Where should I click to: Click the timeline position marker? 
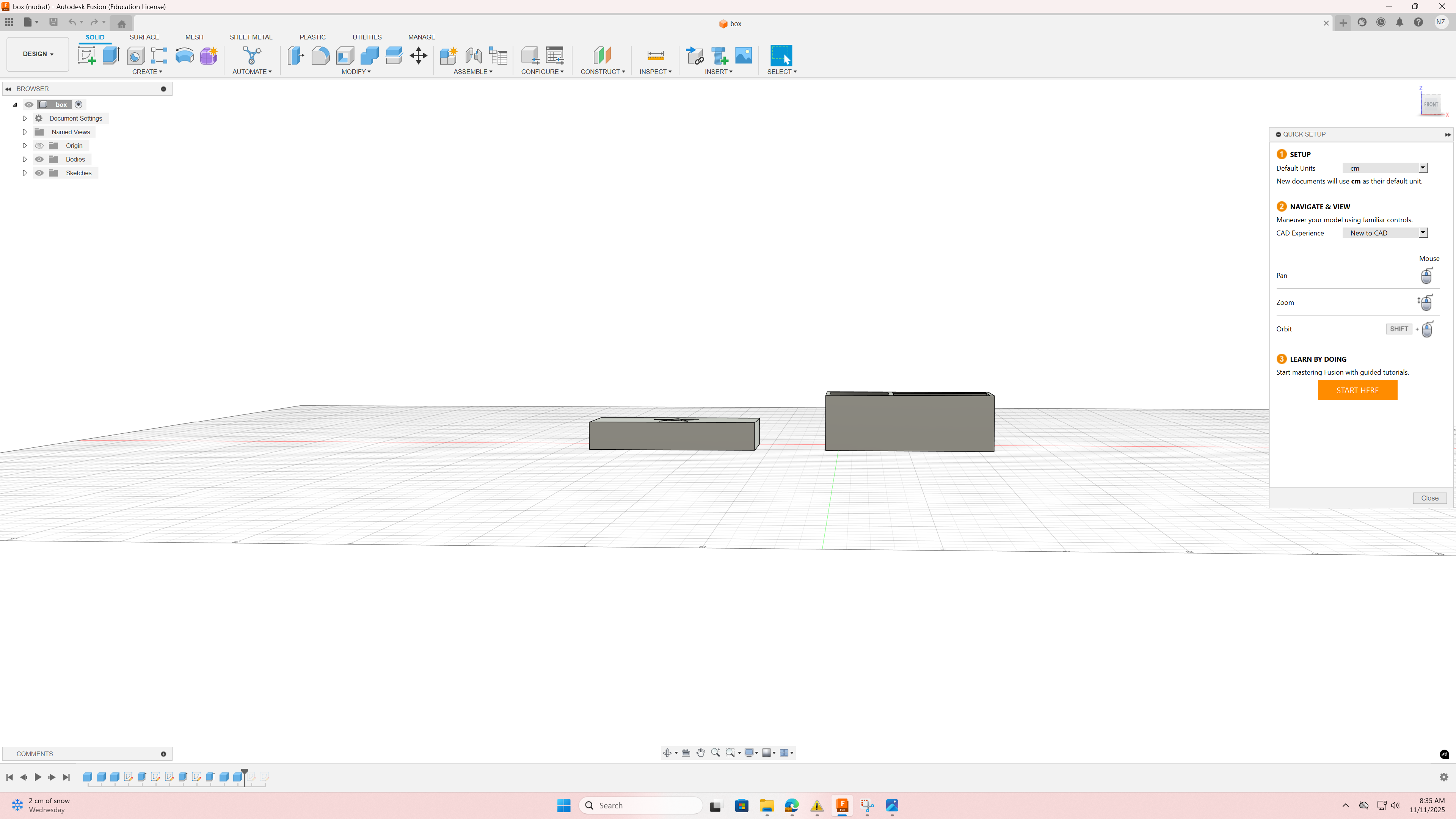pos(245,772)
